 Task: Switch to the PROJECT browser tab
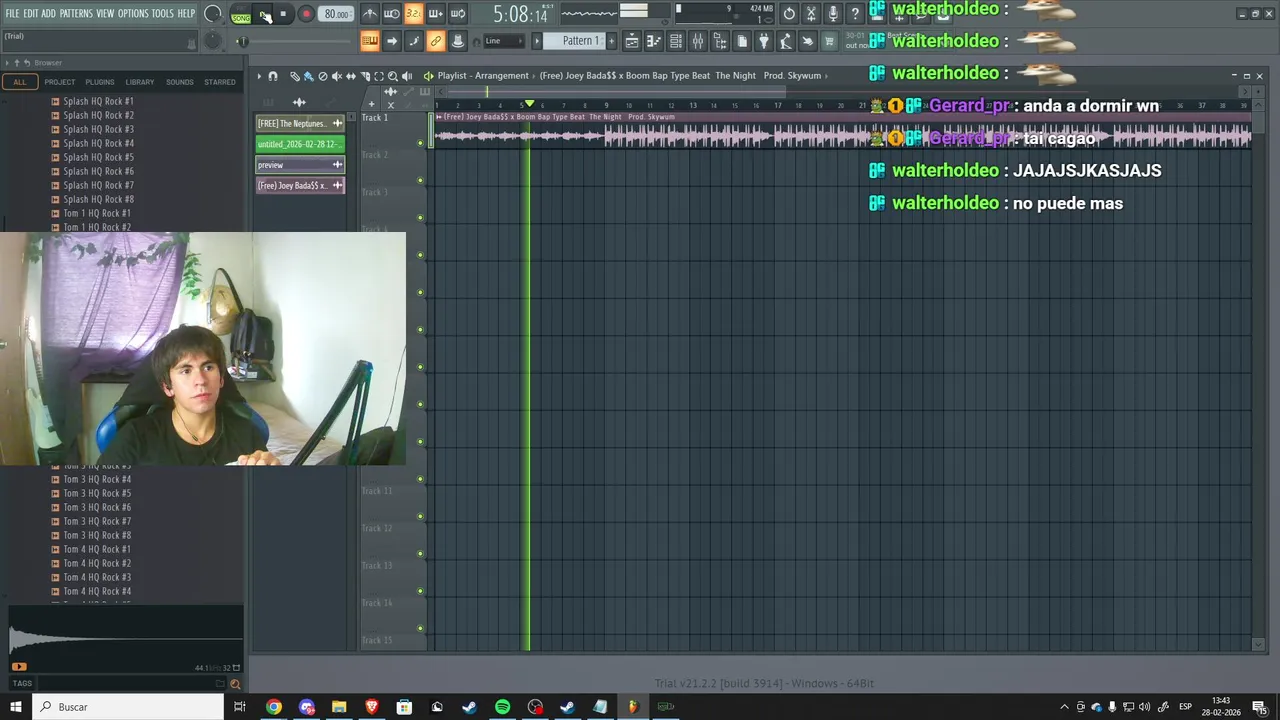coord(59,82)
